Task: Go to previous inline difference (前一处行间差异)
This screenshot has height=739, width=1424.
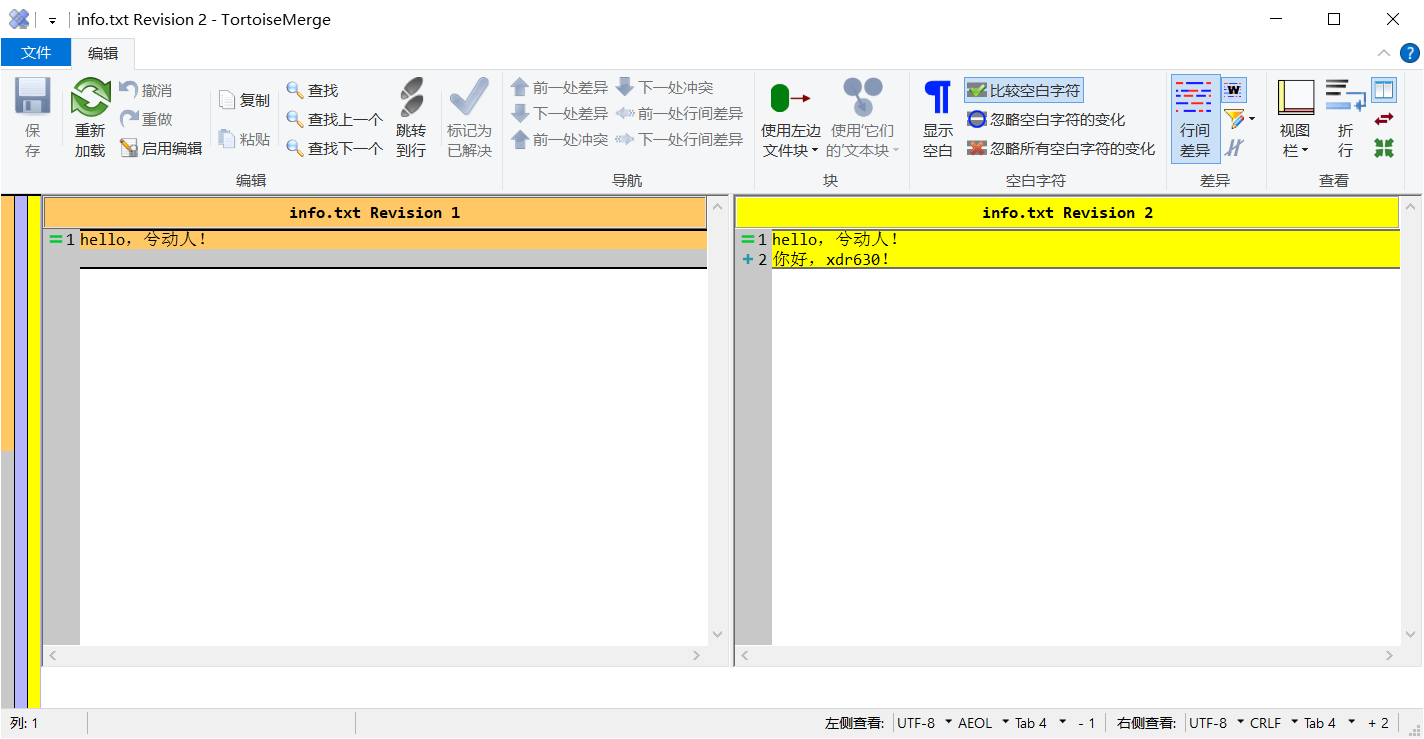Action: 680,113
